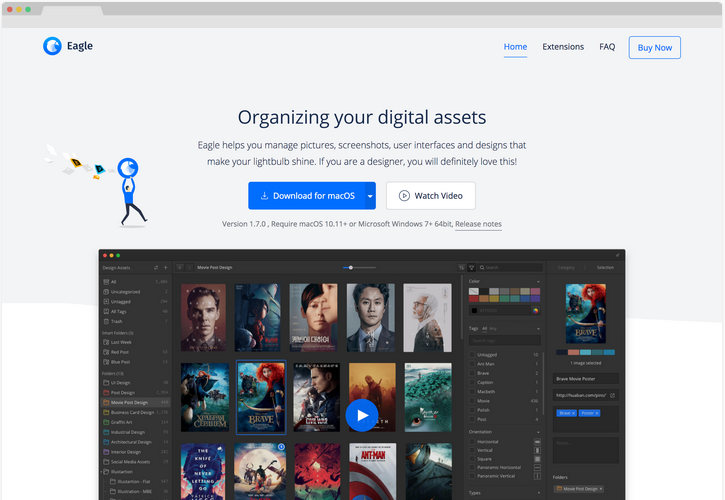Select the red Post Design folder
725x500 pixels.
[x=135, y=392]
